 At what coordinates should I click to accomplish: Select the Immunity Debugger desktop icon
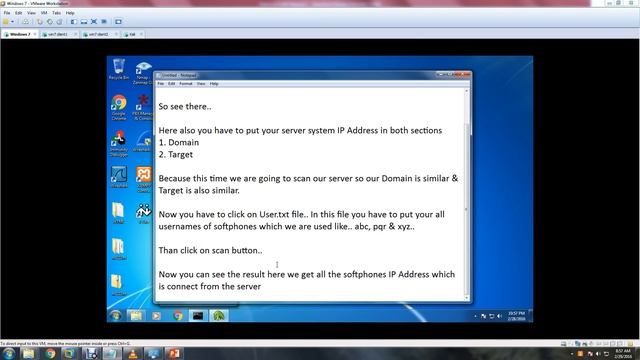pyautogui.click(x=119, y=143)
